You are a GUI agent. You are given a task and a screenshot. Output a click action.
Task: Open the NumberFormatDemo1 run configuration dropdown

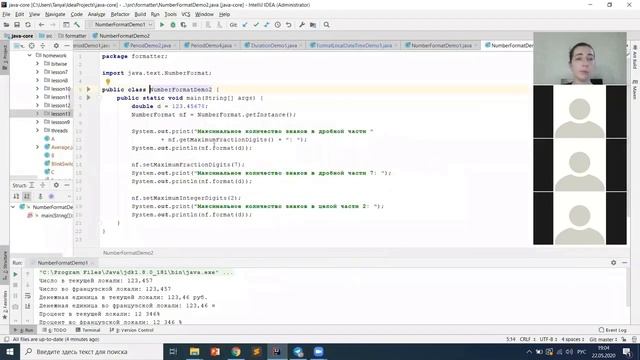pyautogui.click(x=120, y=24)
